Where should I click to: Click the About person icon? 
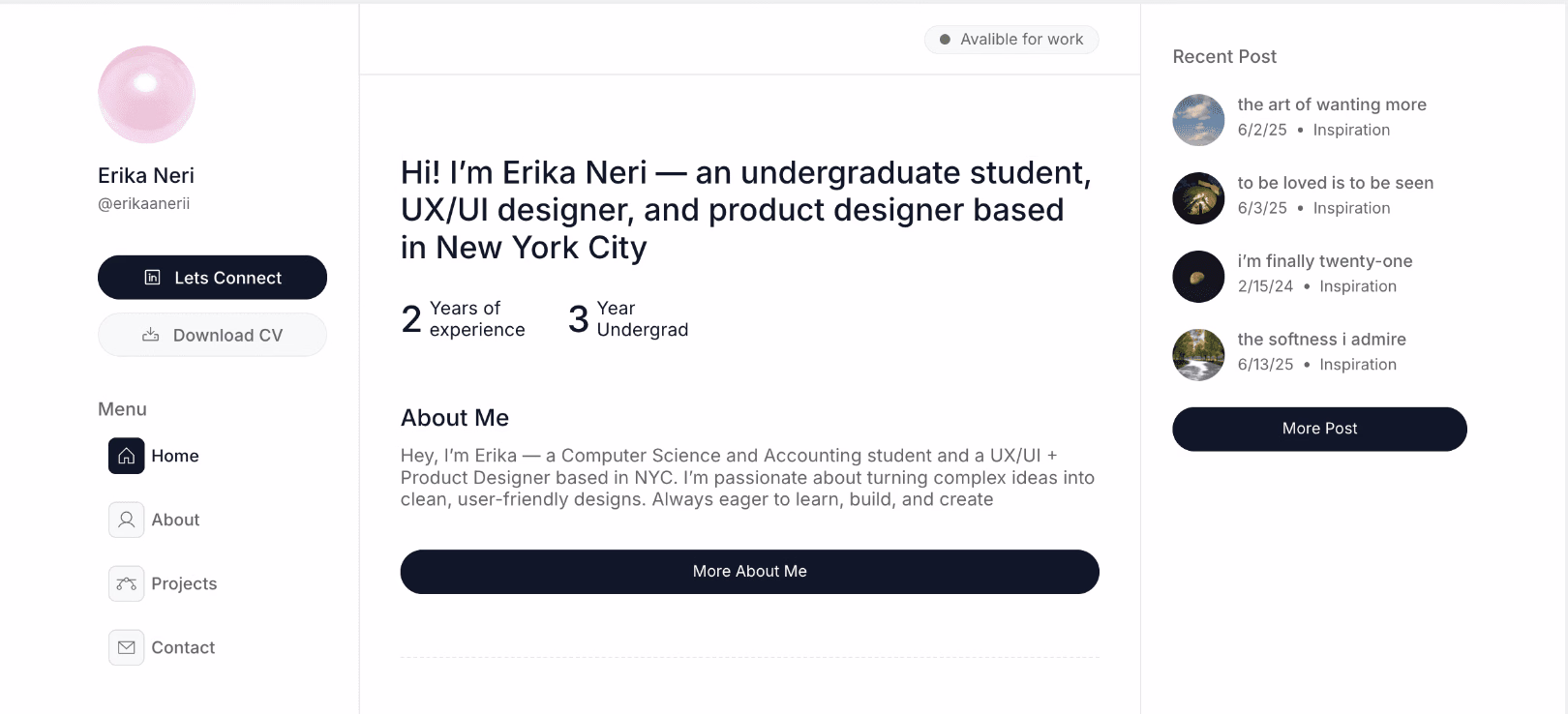coord(126,520)
